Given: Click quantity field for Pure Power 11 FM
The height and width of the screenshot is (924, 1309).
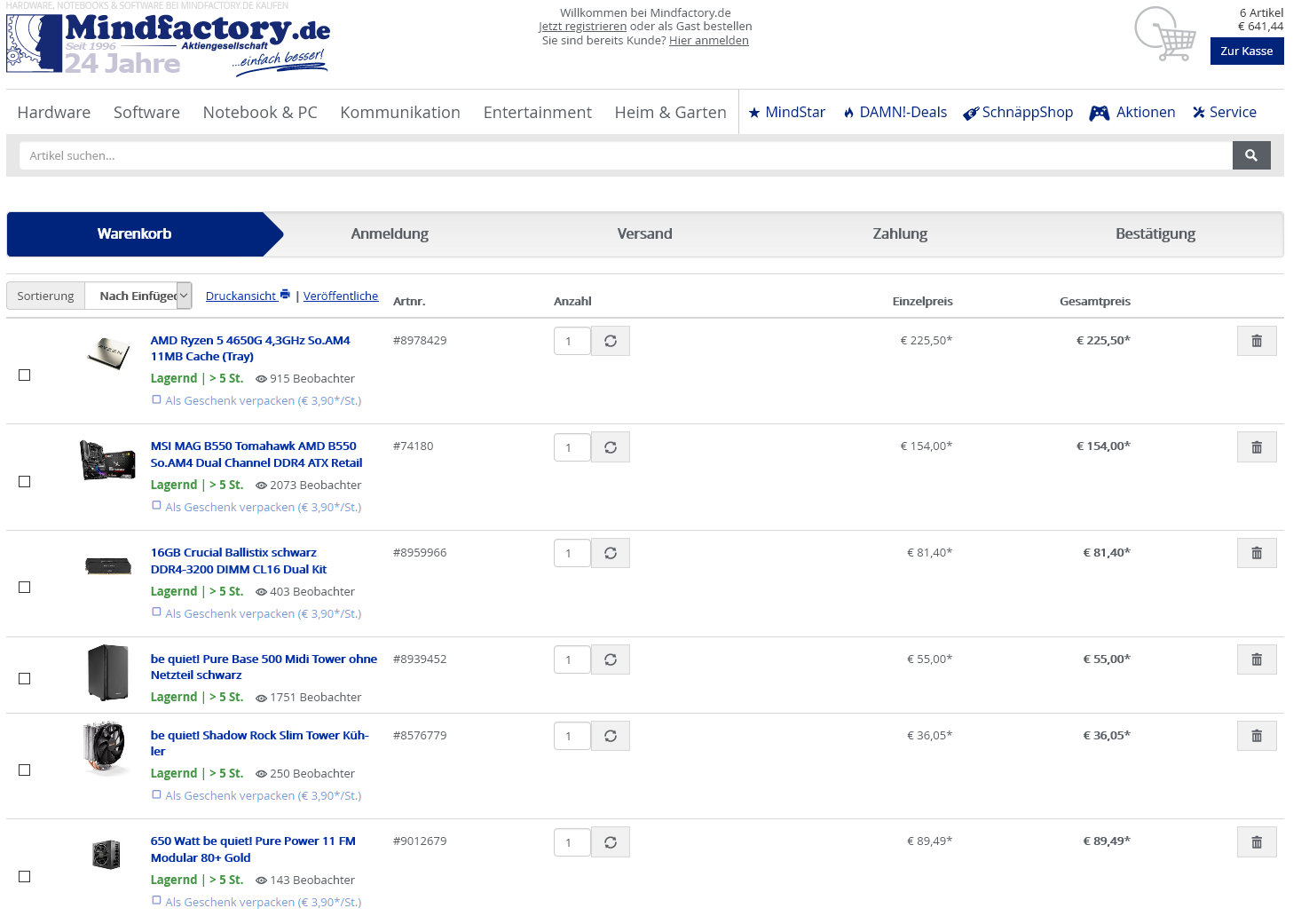Looking at the screenshot, I should 572,842.
